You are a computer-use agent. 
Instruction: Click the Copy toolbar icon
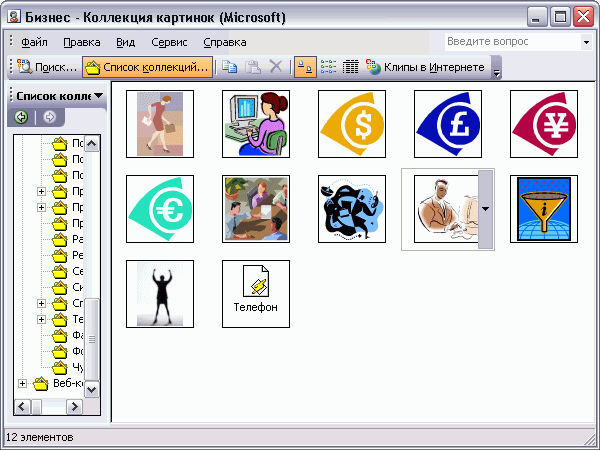click(x=230, y=67)
